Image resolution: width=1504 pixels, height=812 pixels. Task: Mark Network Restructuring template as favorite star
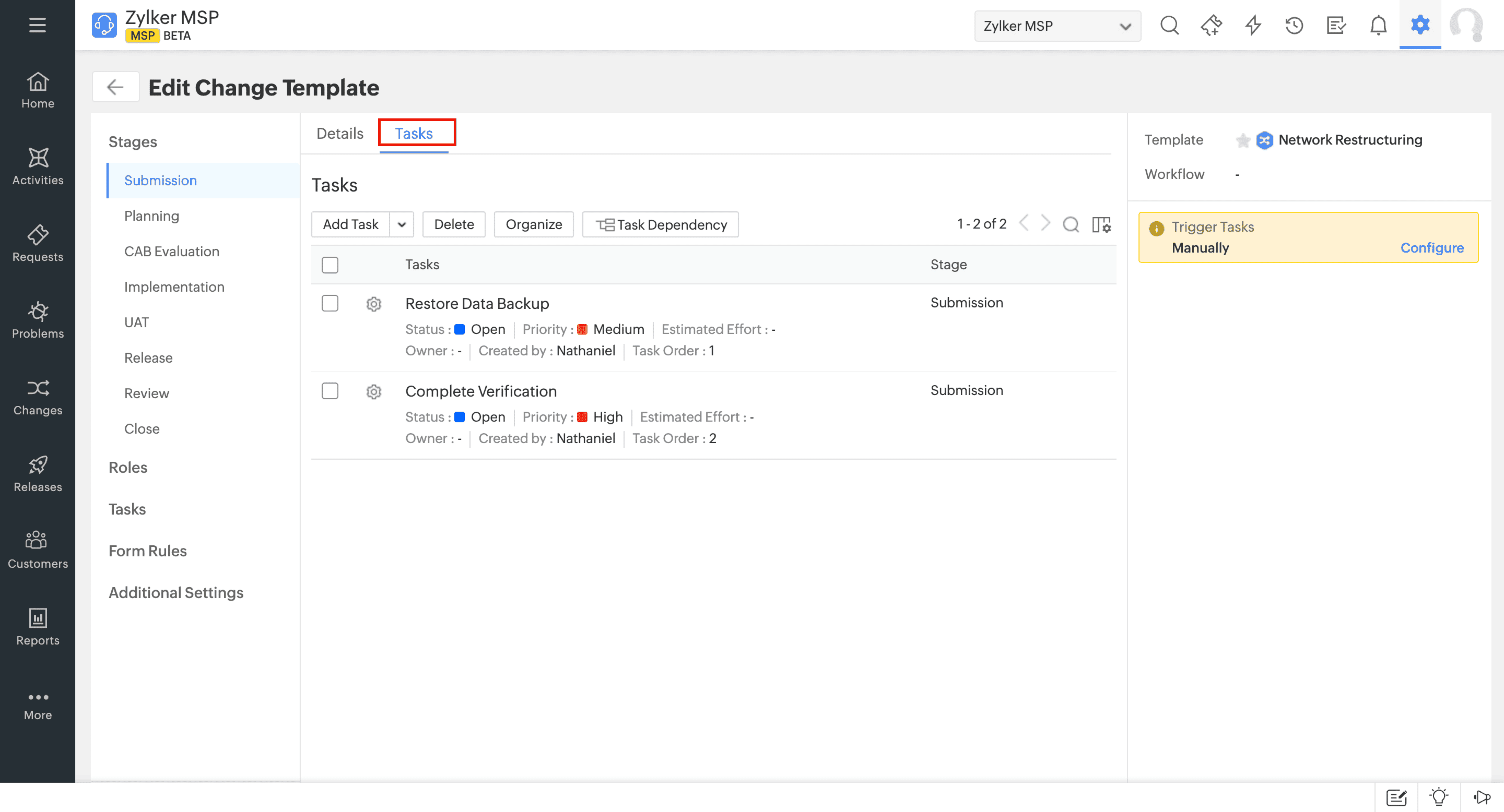pyautogui.click(x=1243, y=140)
